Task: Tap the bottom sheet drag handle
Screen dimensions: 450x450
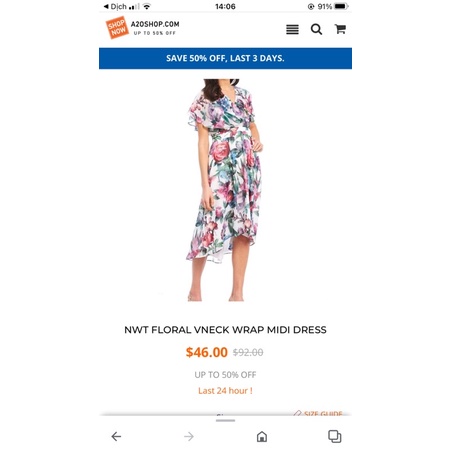Action: point(225,421)
